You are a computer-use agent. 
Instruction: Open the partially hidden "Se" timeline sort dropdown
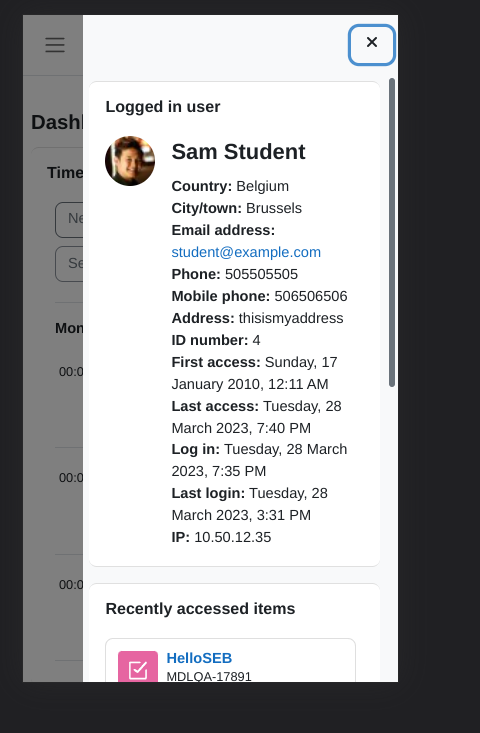[69, 264]
